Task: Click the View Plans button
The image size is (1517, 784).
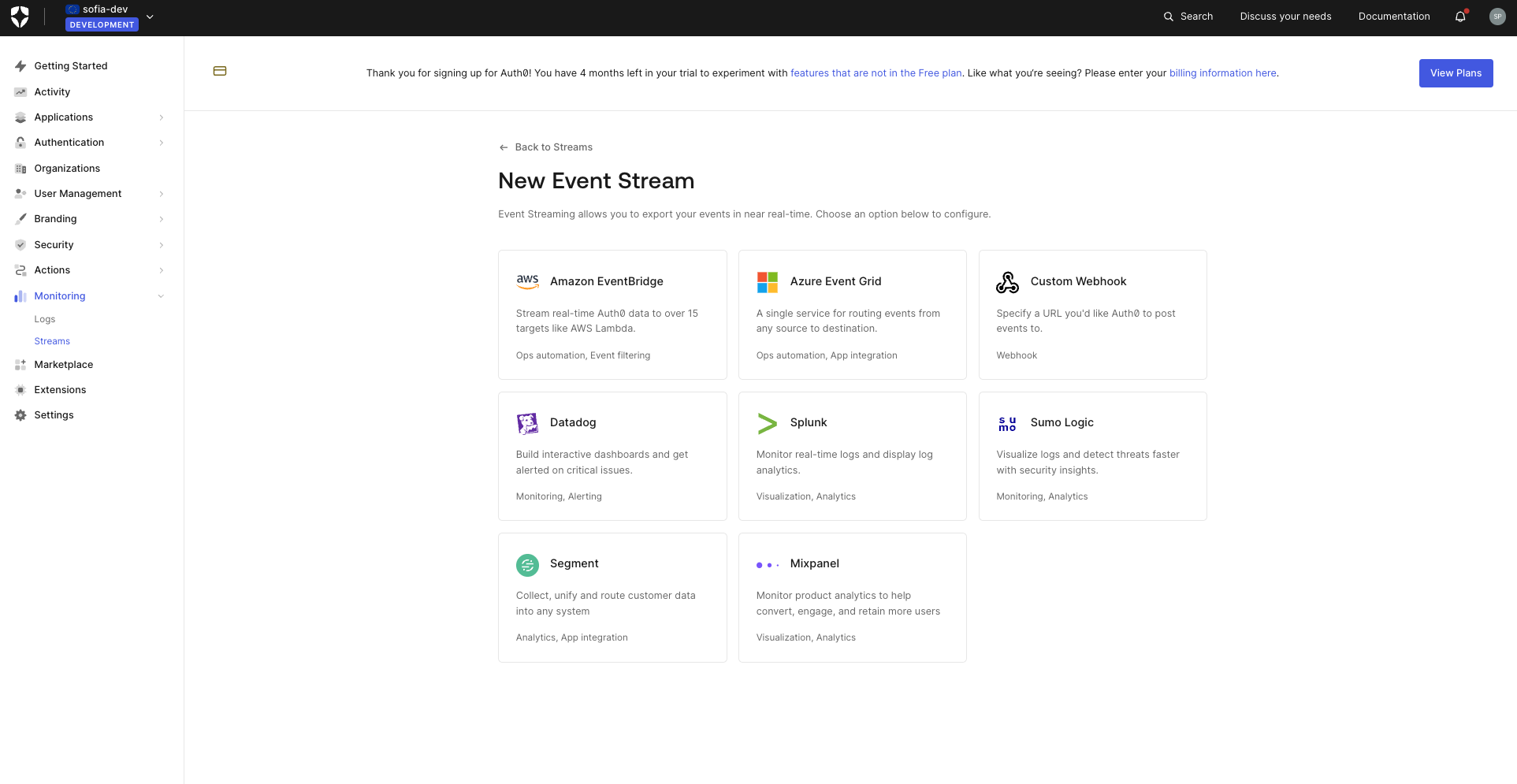Action: (x=1456, y=73)
